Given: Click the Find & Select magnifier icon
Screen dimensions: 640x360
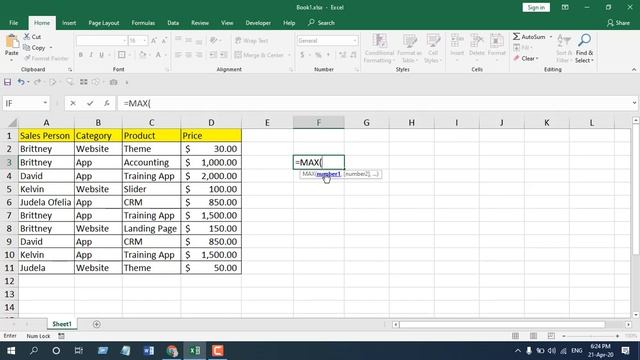Looking at the screenshot, I should click(584, 40).
